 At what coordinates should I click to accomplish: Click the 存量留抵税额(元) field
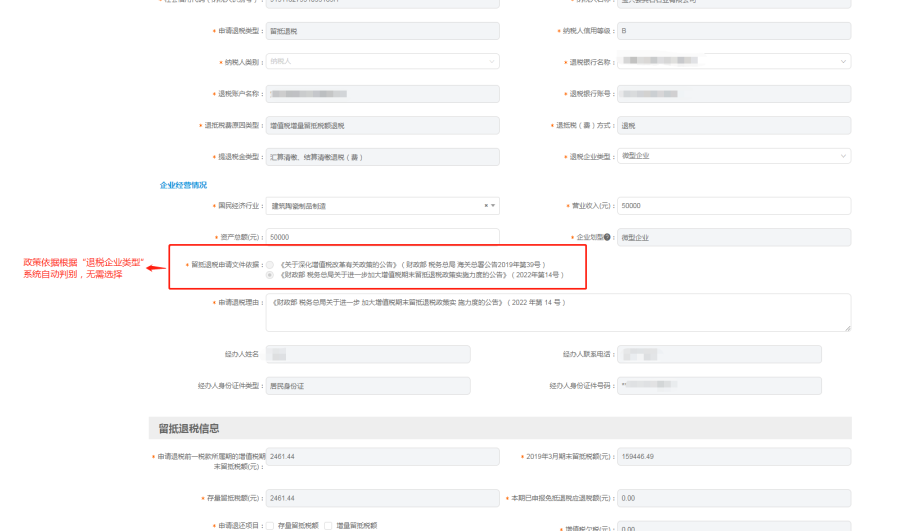coord(382,498)
